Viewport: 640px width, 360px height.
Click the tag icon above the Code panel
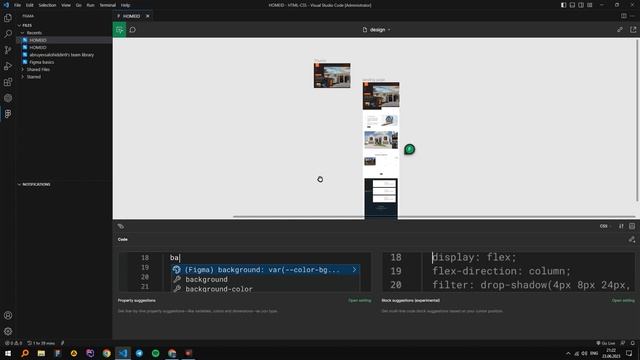pos(120,226)
